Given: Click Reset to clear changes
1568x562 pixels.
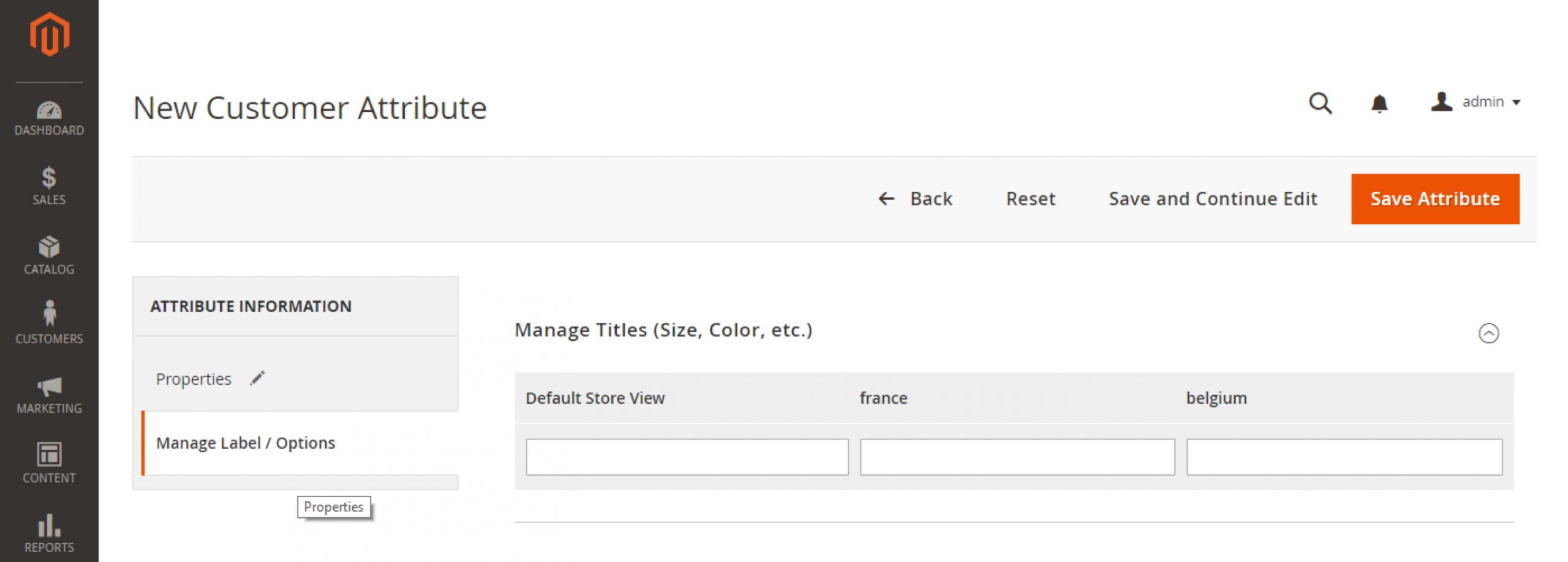Looking at the screenshot, I should click(x=1031, y=199).
